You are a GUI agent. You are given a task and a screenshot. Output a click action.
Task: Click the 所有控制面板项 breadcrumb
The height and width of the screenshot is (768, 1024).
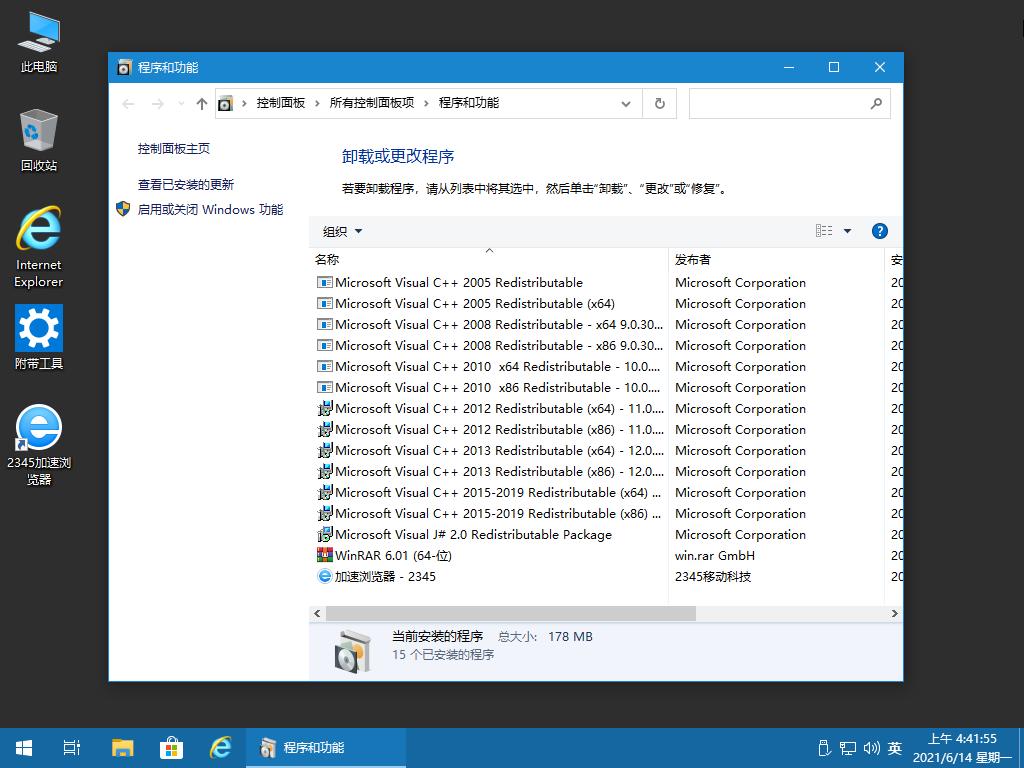point(372,103)
